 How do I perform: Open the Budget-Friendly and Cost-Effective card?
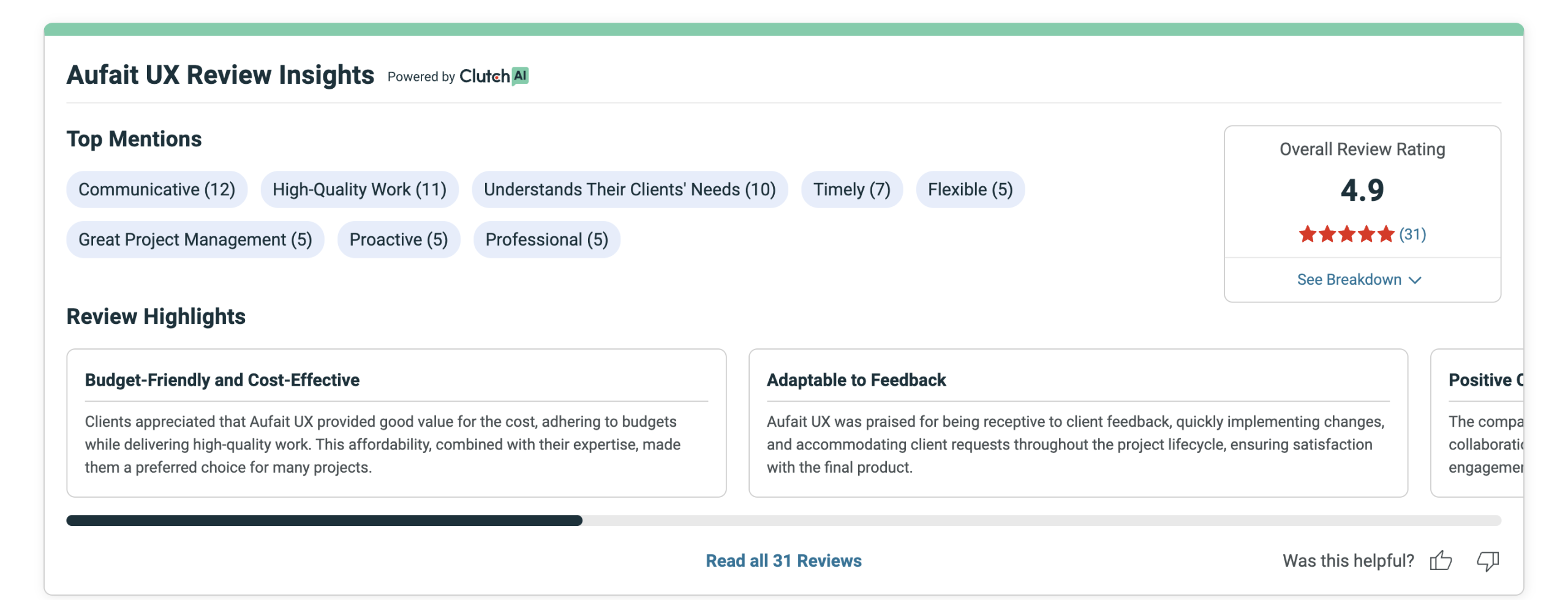coord(396,422)
